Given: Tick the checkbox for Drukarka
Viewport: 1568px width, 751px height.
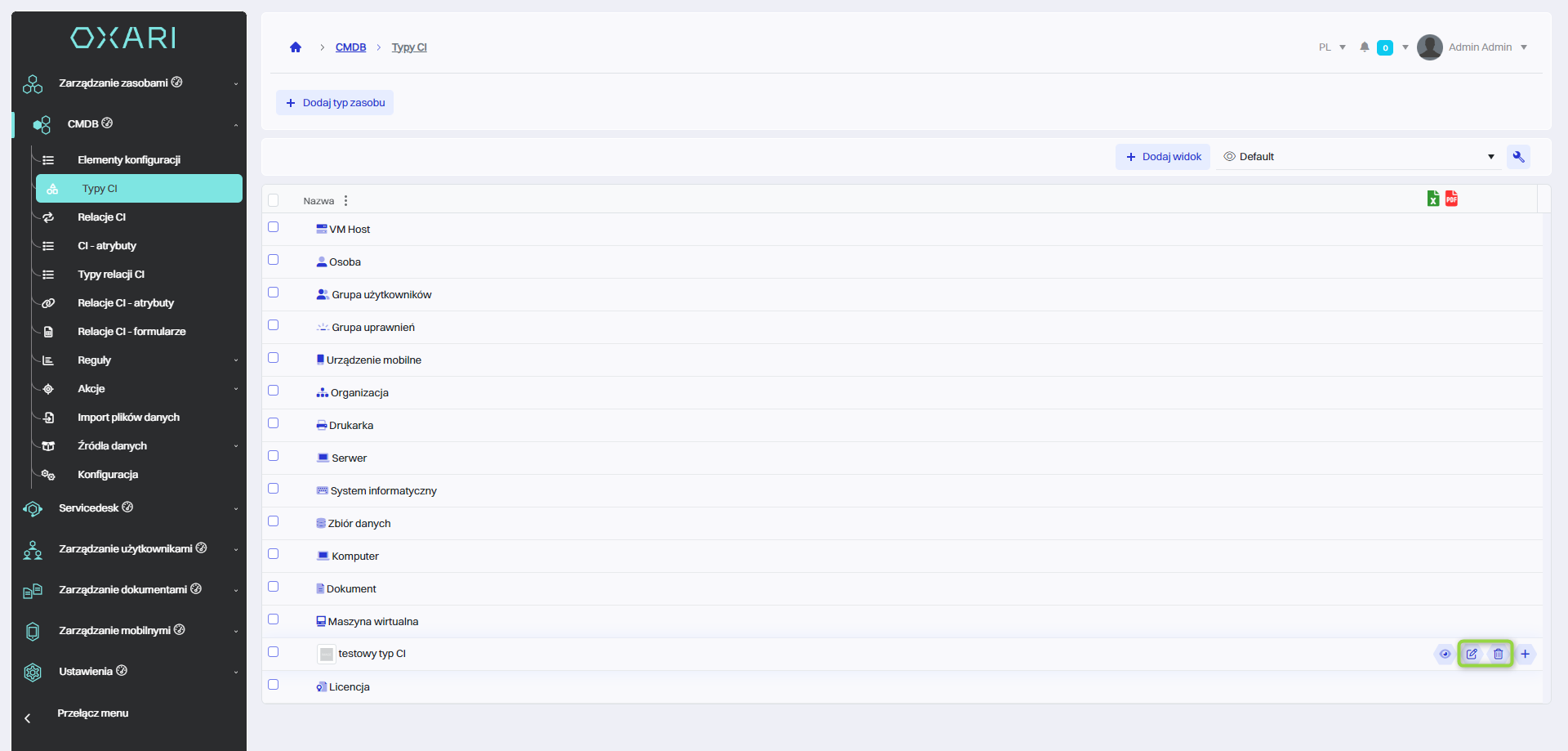Looking at the screenshot, I should coord(274,423).
